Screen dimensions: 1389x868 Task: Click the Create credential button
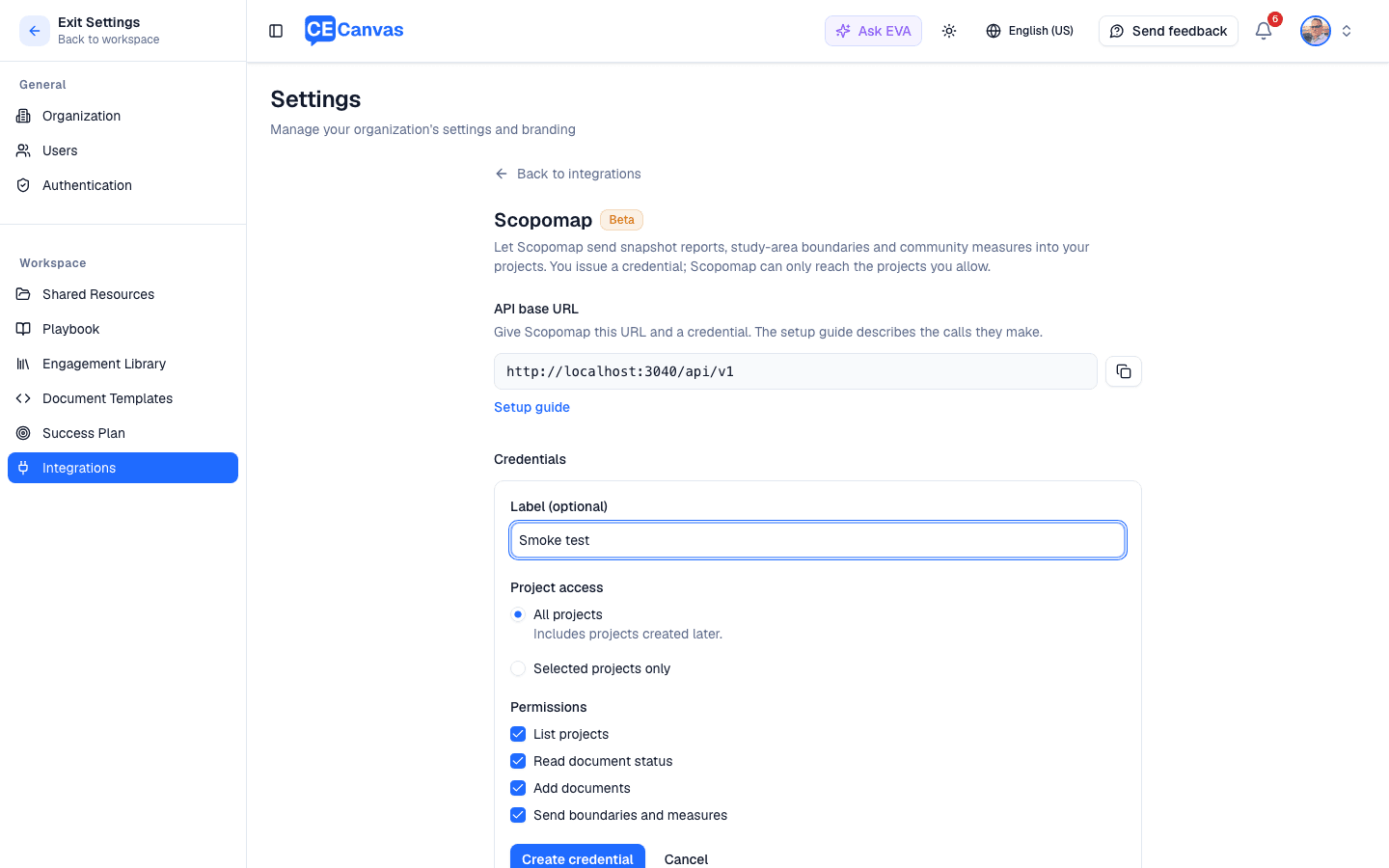point(577,858)
